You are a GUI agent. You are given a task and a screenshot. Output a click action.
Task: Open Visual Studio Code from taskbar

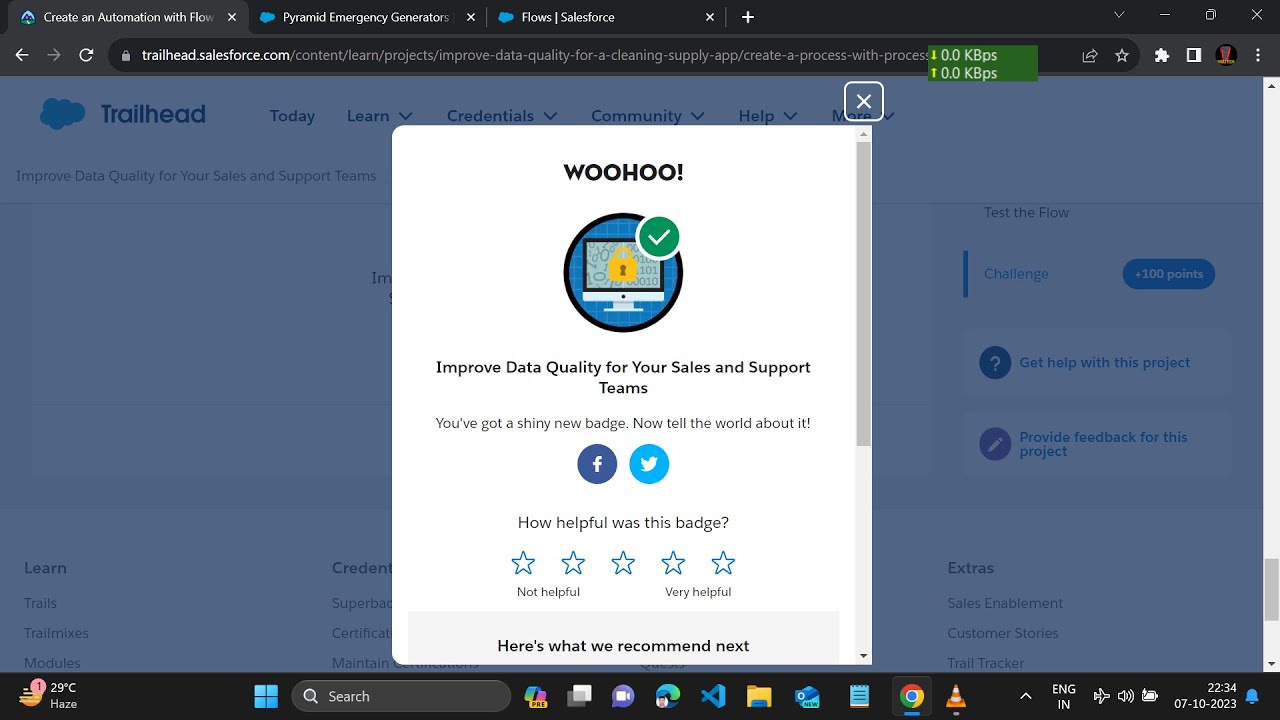(x=713, y=696)
